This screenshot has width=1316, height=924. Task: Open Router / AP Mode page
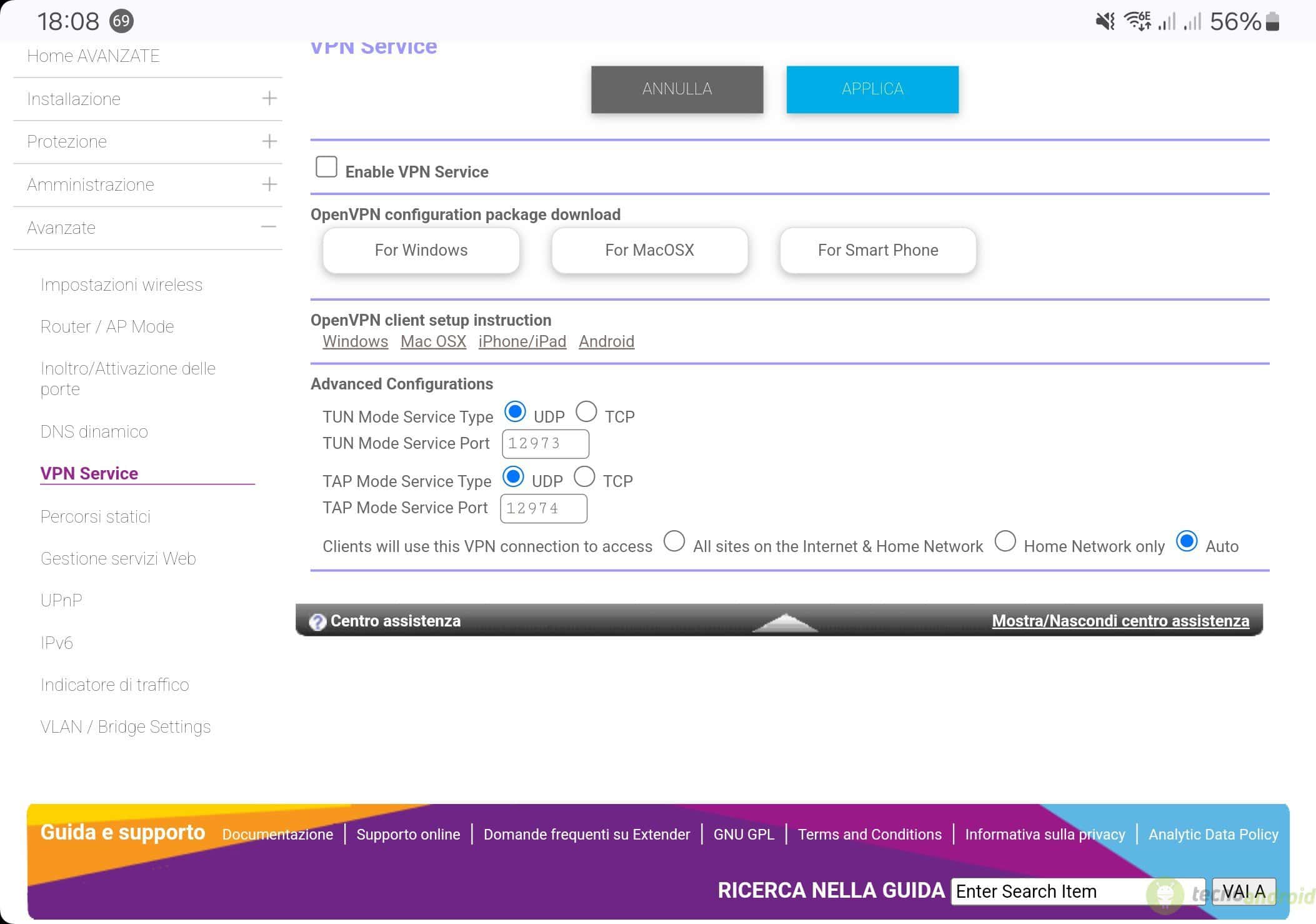[x=107, y=327]
